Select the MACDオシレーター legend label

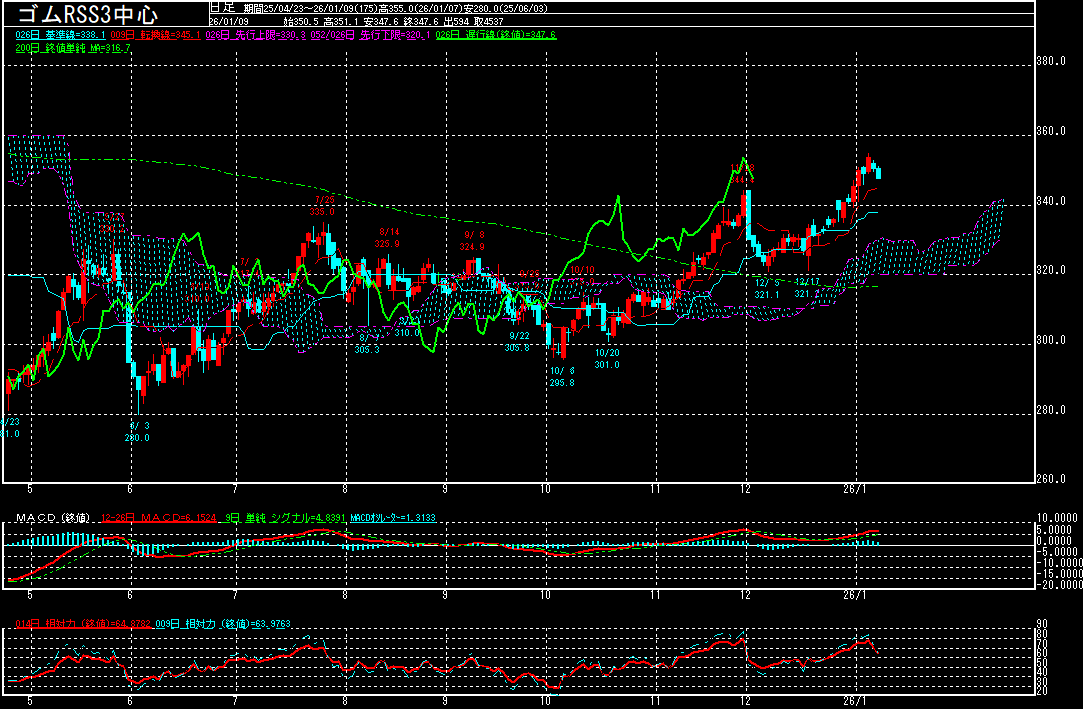[x=393, y=518]
